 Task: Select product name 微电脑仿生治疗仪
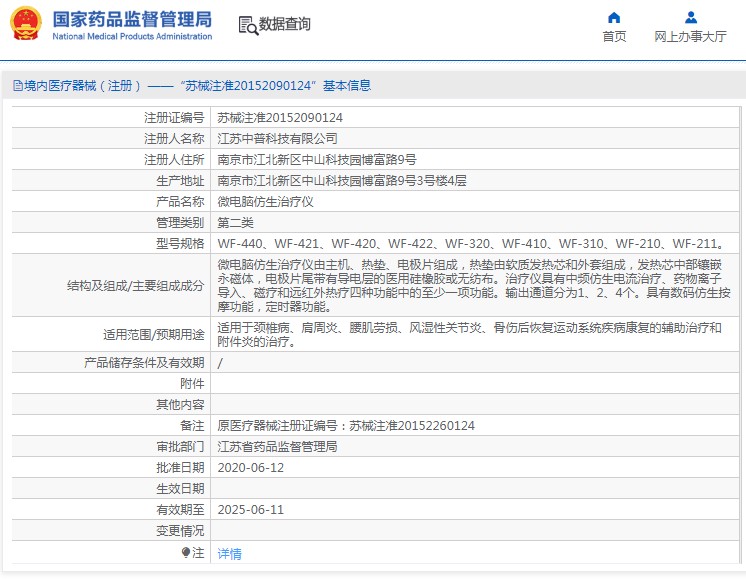point(265,201)
